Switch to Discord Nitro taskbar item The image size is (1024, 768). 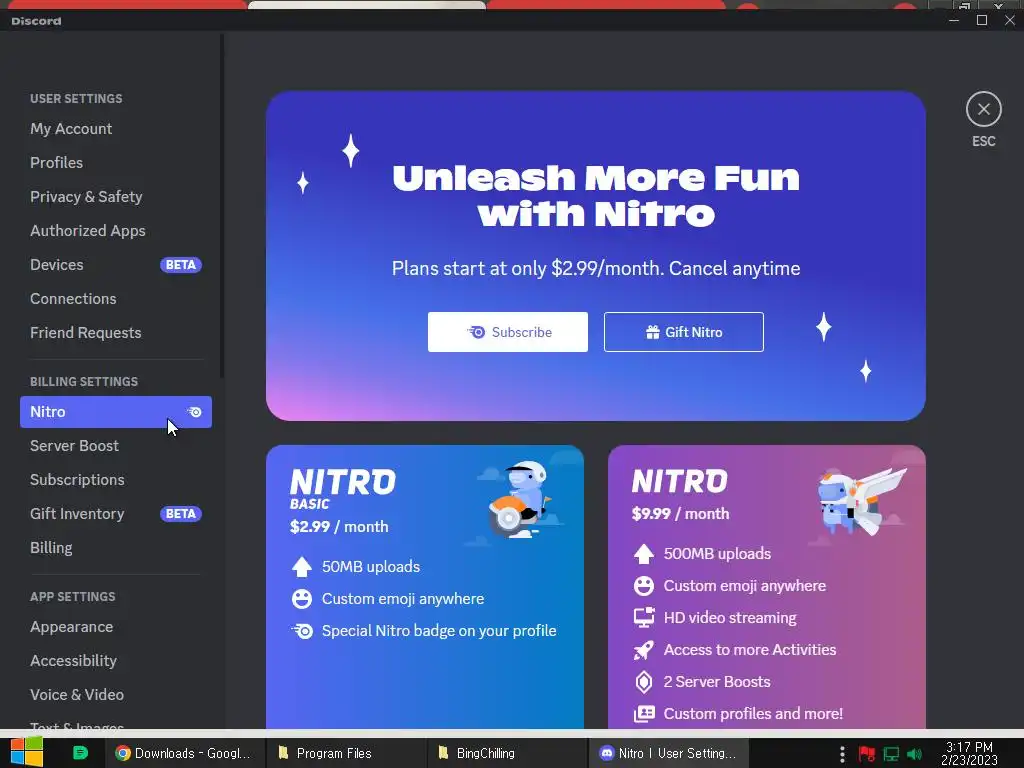click(x=667, y=753)
